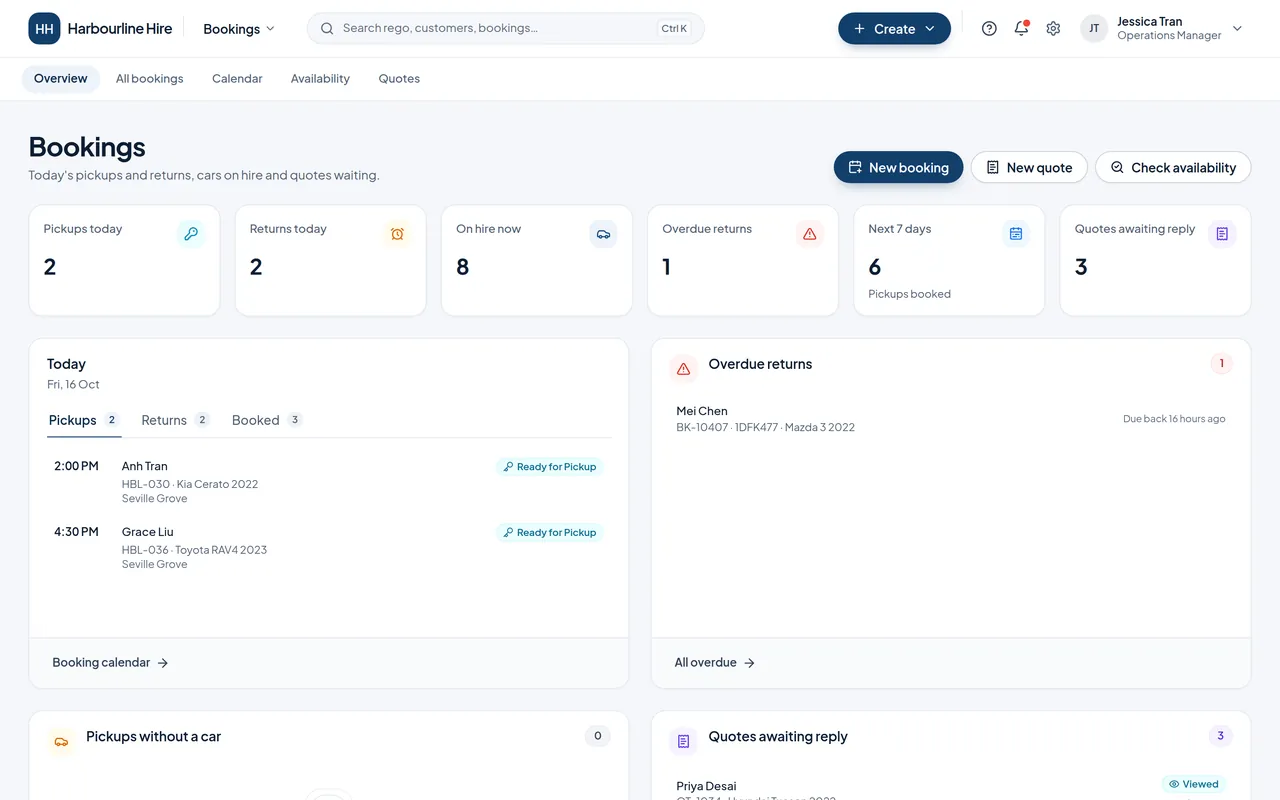The height and width of the screenshot is (800, 1280).
Task: Switch to the Overview tab
Action: pos(61,79)
